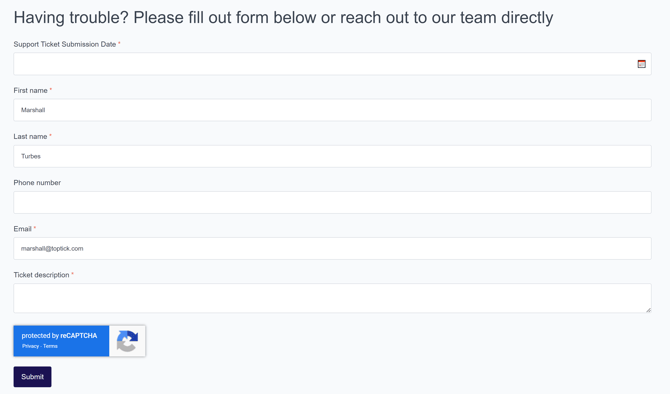Click the textarea resize handle corner

648,309
